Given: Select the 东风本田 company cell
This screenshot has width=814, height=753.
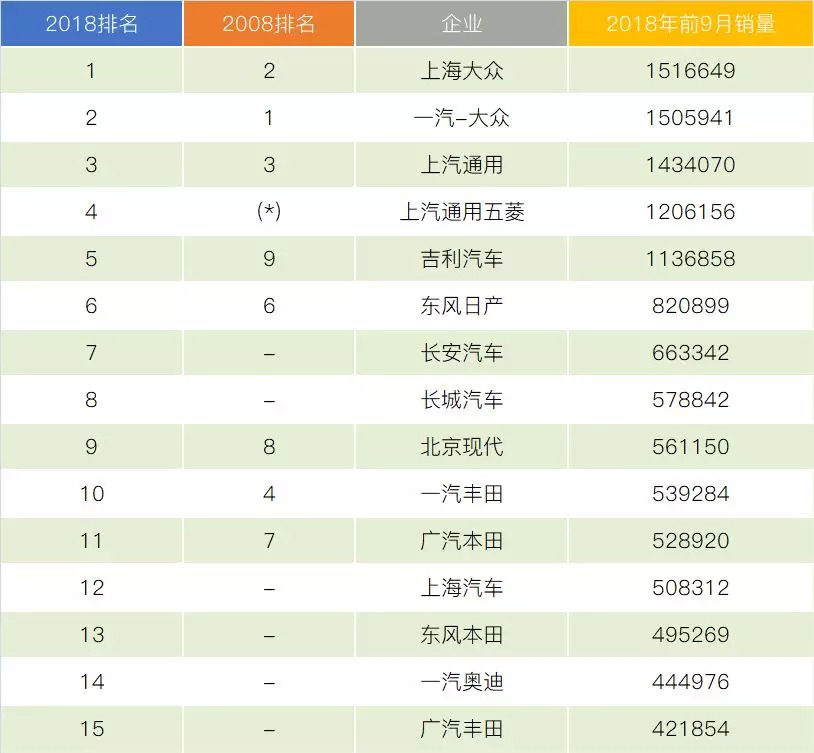Looking at the screenshot, I should tap(462, 635).
